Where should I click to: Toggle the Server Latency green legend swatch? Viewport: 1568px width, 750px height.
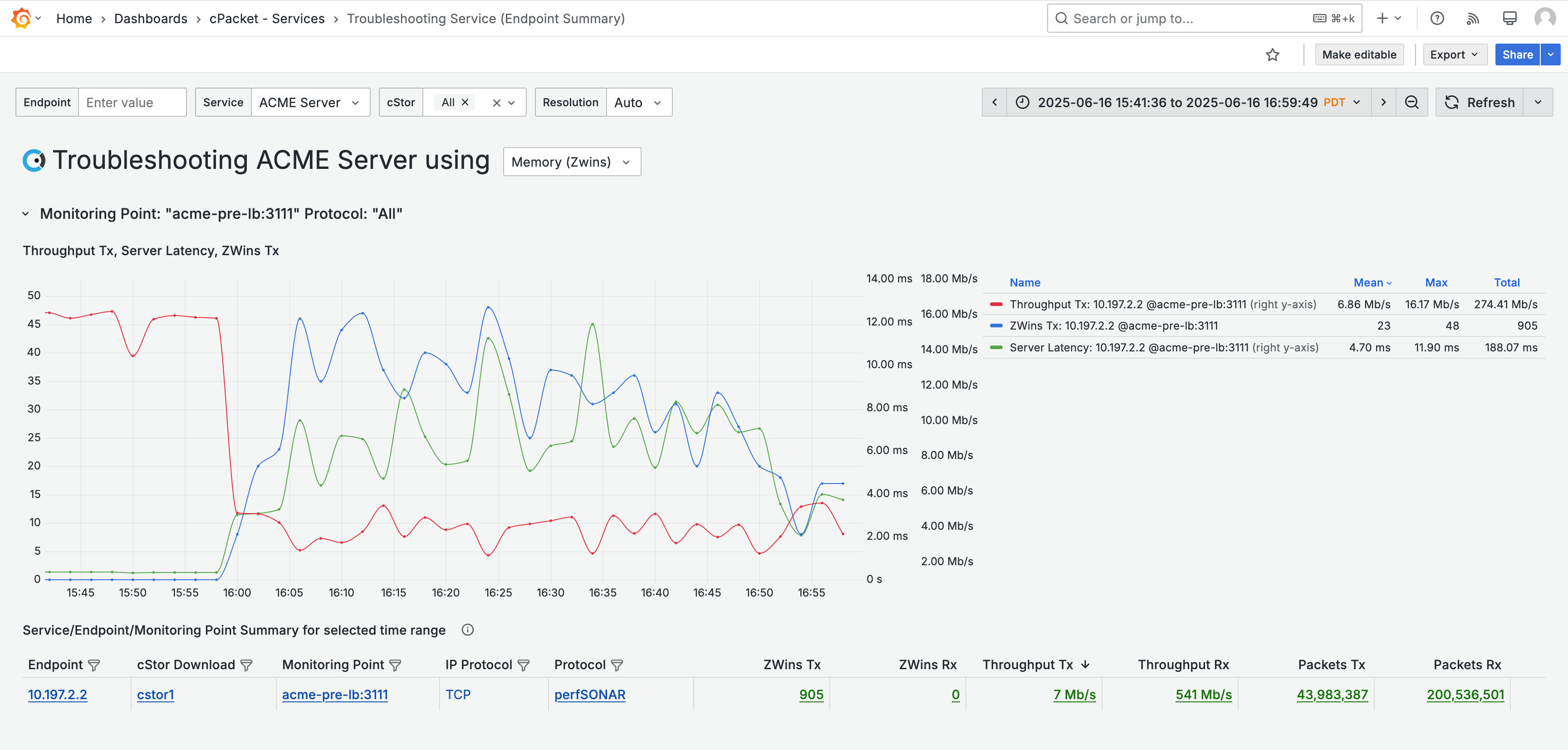click(996, 347)
